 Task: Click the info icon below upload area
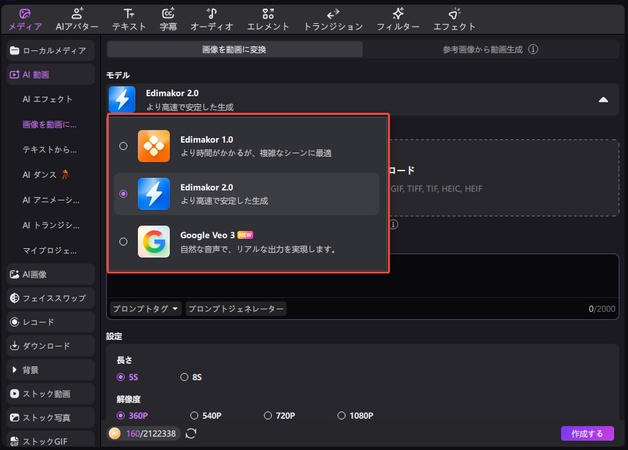tap(394, 225)
